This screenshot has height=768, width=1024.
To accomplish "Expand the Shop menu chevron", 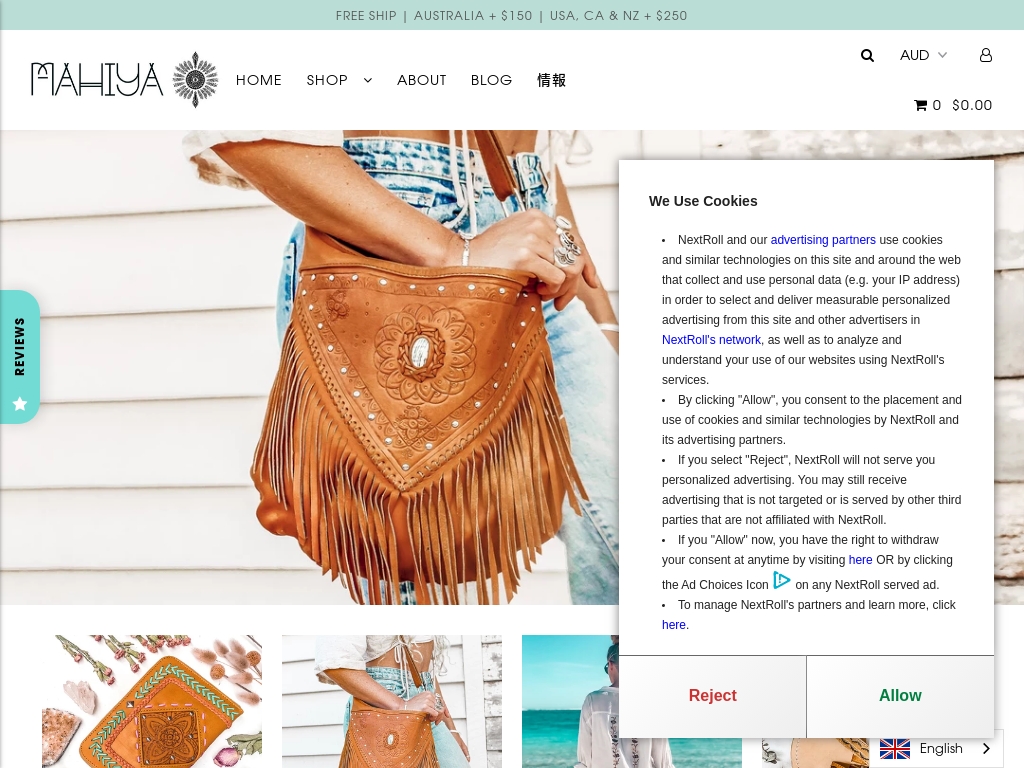I will click(x=368, y=80).
